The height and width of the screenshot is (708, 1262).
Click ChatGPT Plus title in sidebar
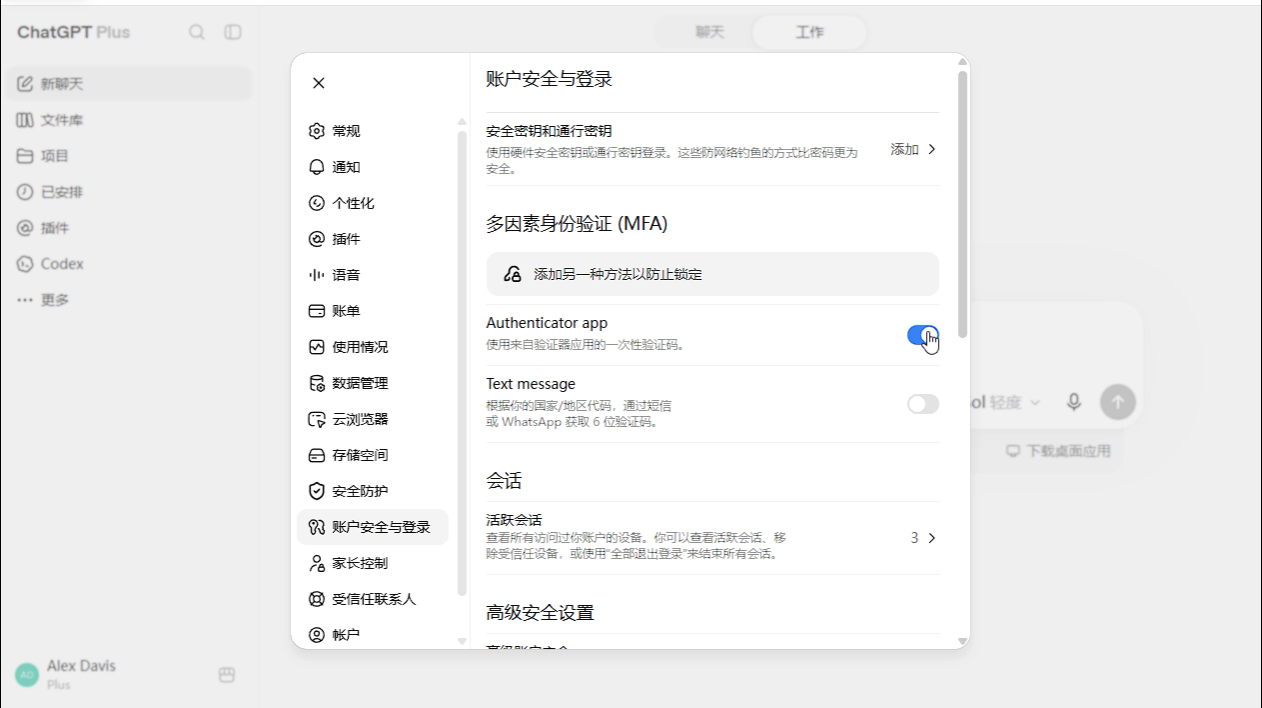tap(73, 32)
